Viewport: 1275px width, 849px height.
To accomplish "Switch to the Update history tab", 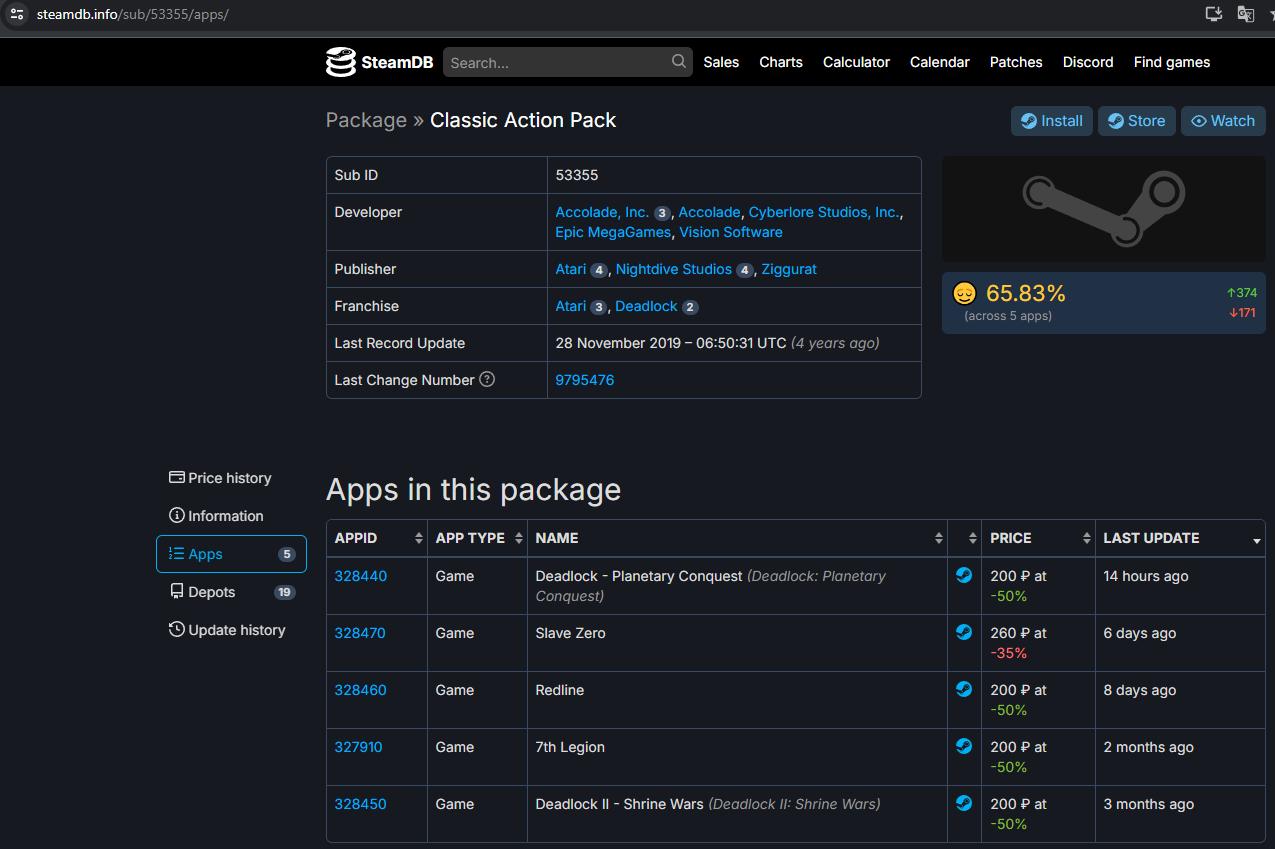I will (x=231, y=630).
